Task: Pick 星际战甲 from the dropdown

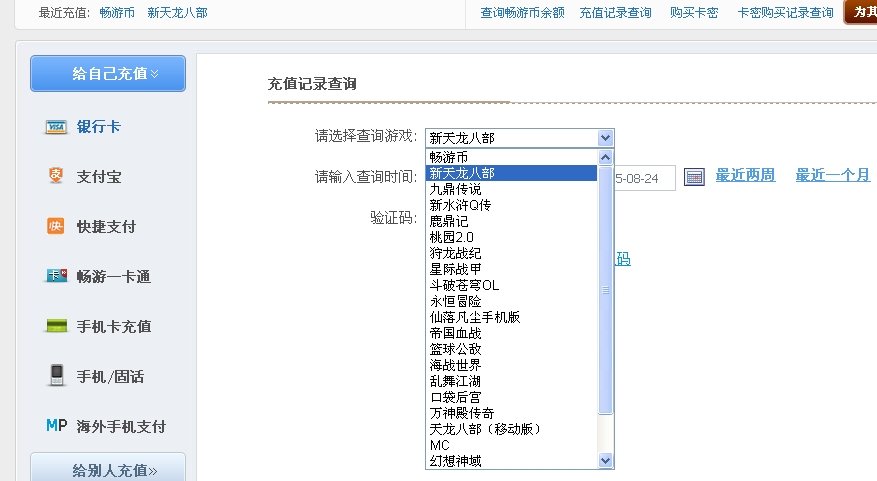Action: pyautogui.click(x=511, y=269)
